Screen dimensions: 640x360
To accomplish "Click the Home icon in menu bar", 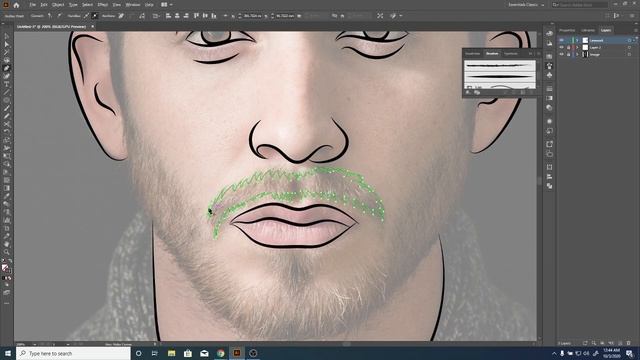I will (16, 5).
